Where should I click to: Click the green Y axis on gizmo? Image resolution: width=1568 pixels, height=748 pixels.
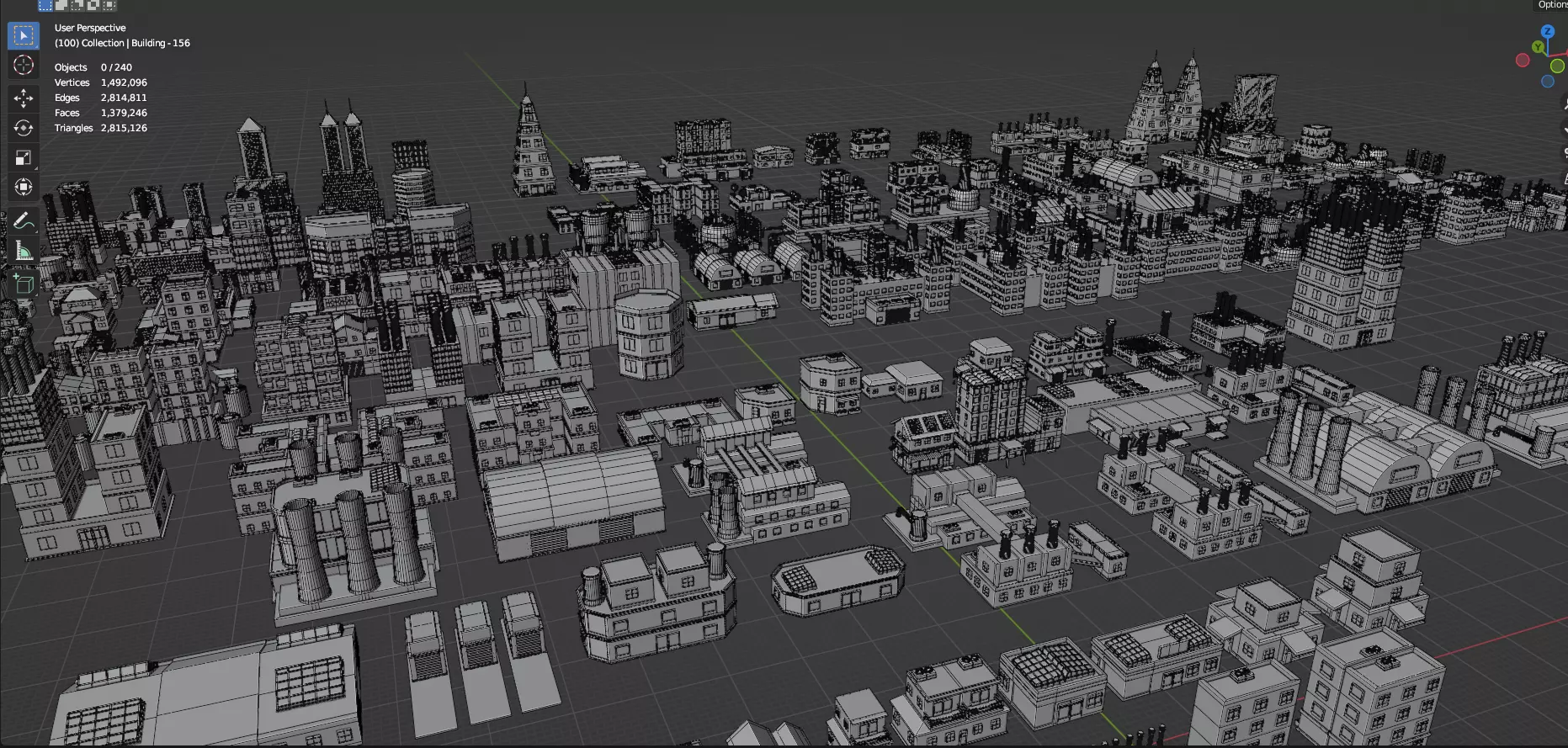[x=1539, y=47]
